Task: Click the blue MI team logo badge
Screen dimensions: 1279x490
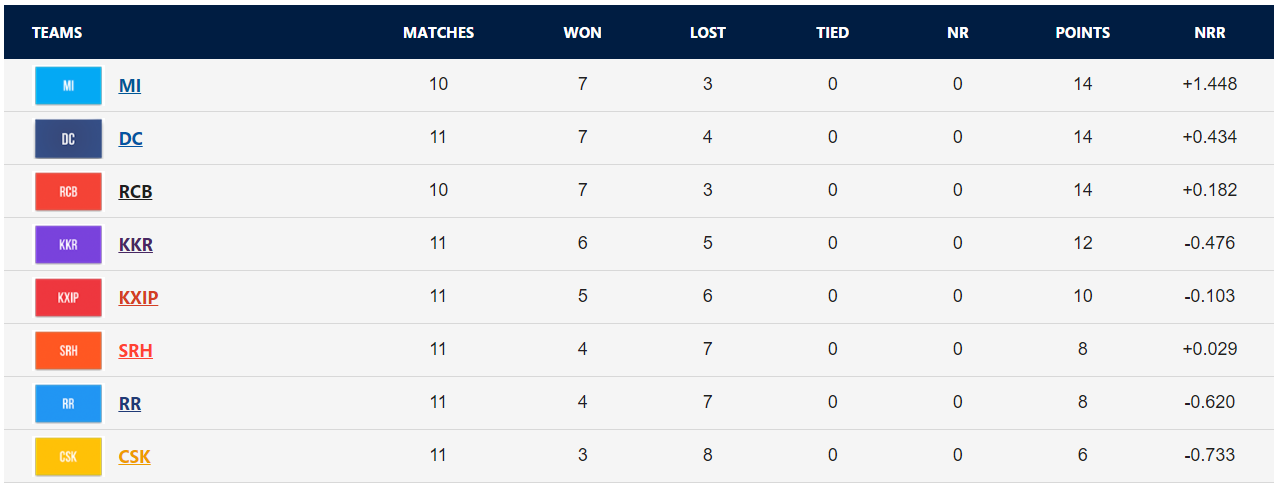Action: [x=68, y=85]
